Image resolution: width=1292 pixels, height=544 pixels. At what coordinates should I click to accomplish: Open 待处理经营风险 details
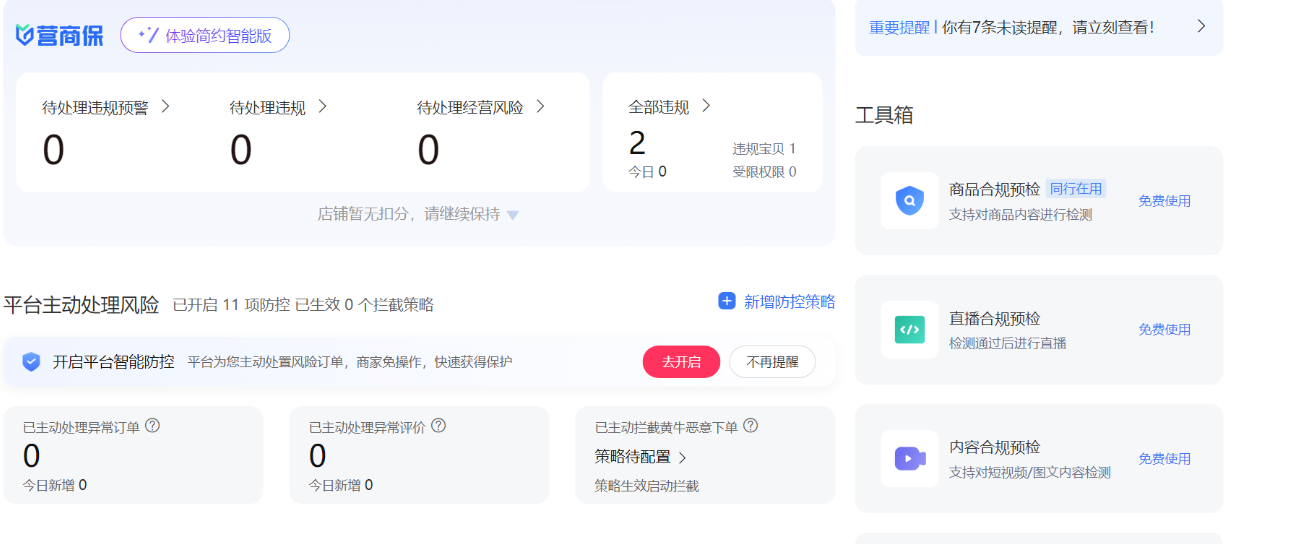pos(540,106)
